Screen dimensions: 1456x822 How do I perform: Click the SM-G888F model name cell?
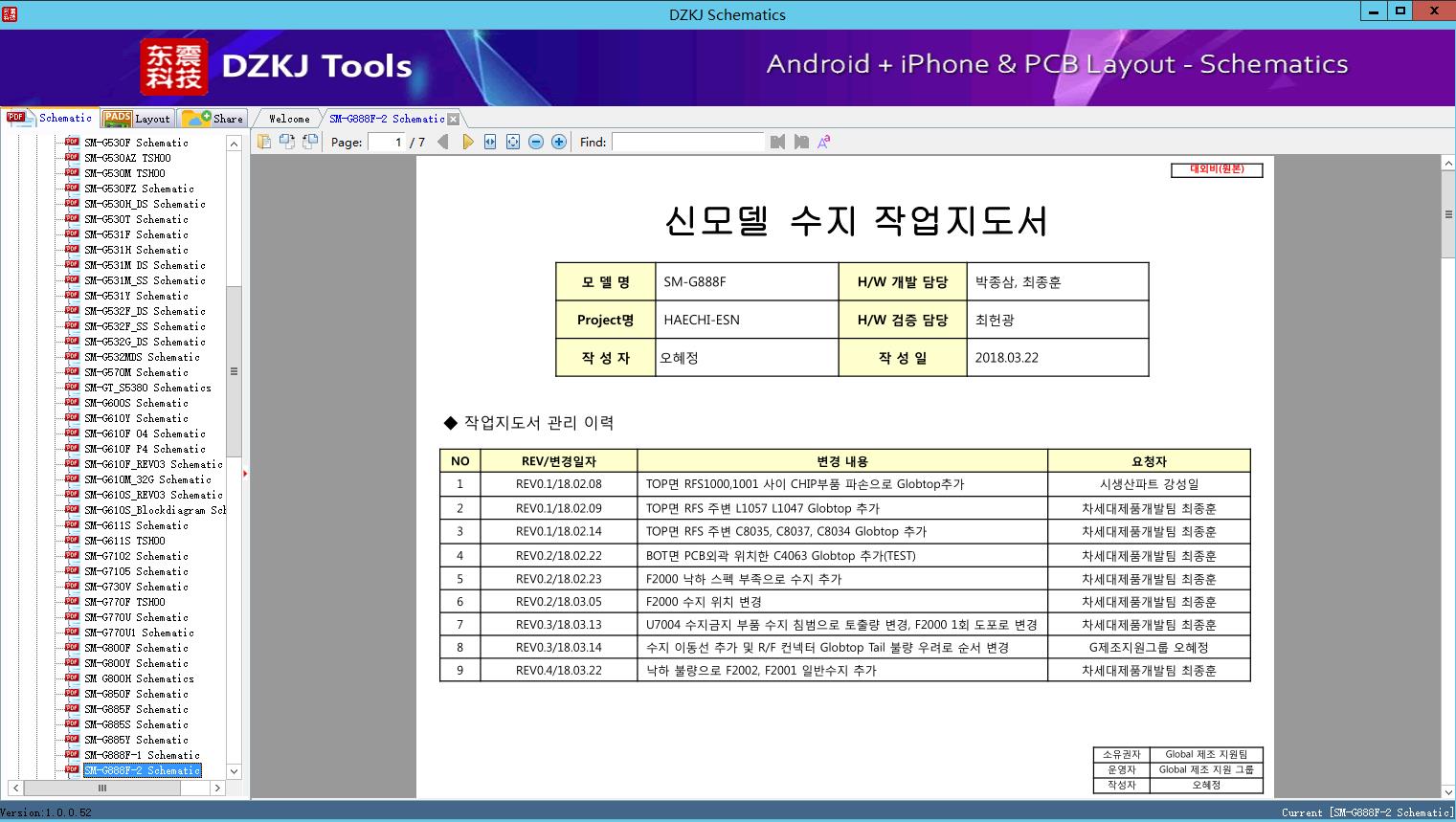click(747, 282)
